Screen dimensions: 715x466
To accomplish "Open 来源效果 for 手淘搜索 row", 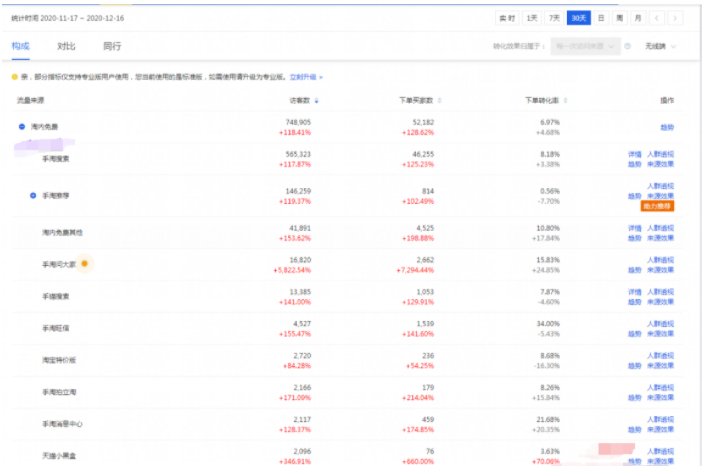I will [x=660, y=164].
